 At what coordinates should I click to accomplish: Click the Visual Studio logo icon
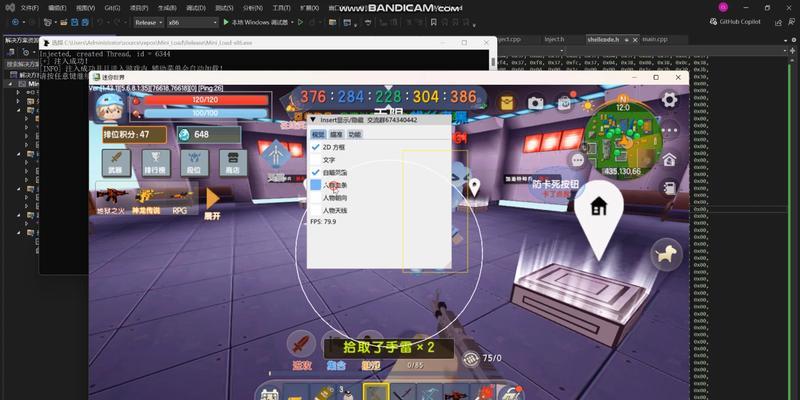point(10,7)
